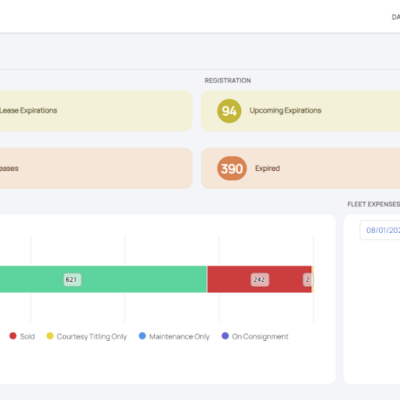Screen dimensions: 400x400
Task: Click the 94 upcoming expirations badge
Action: (x=229, y=111)
